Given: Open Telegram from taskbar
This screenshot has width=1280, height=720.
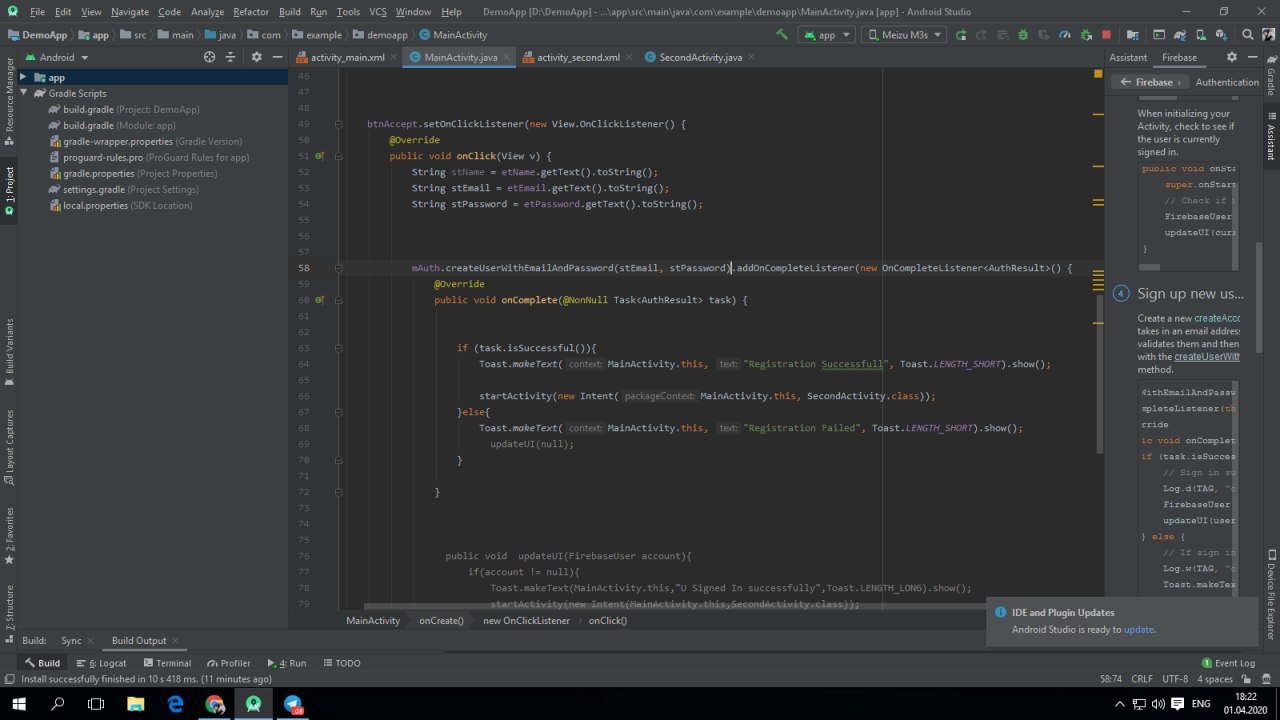Looking at the screenshot, I should tap(292, 704).
